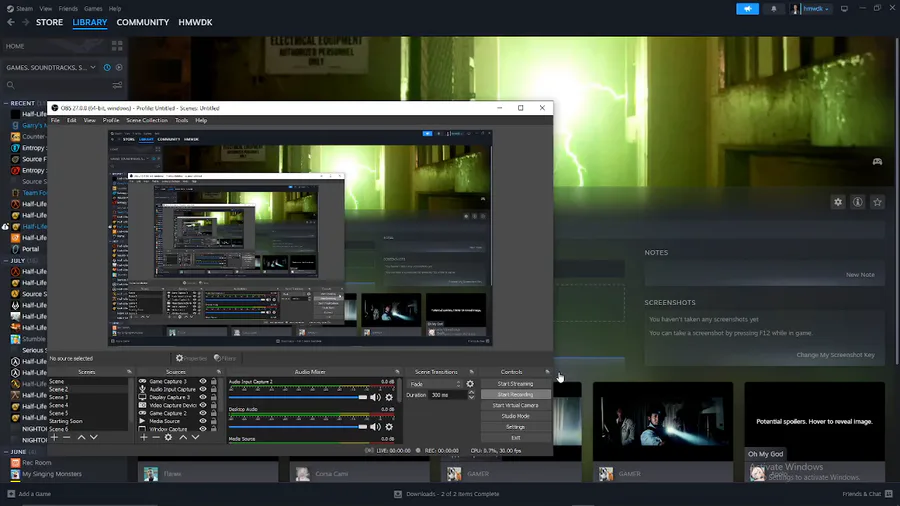Click Change My Screenshot Key link
900x506 pixels.
(x=835, y=355)
